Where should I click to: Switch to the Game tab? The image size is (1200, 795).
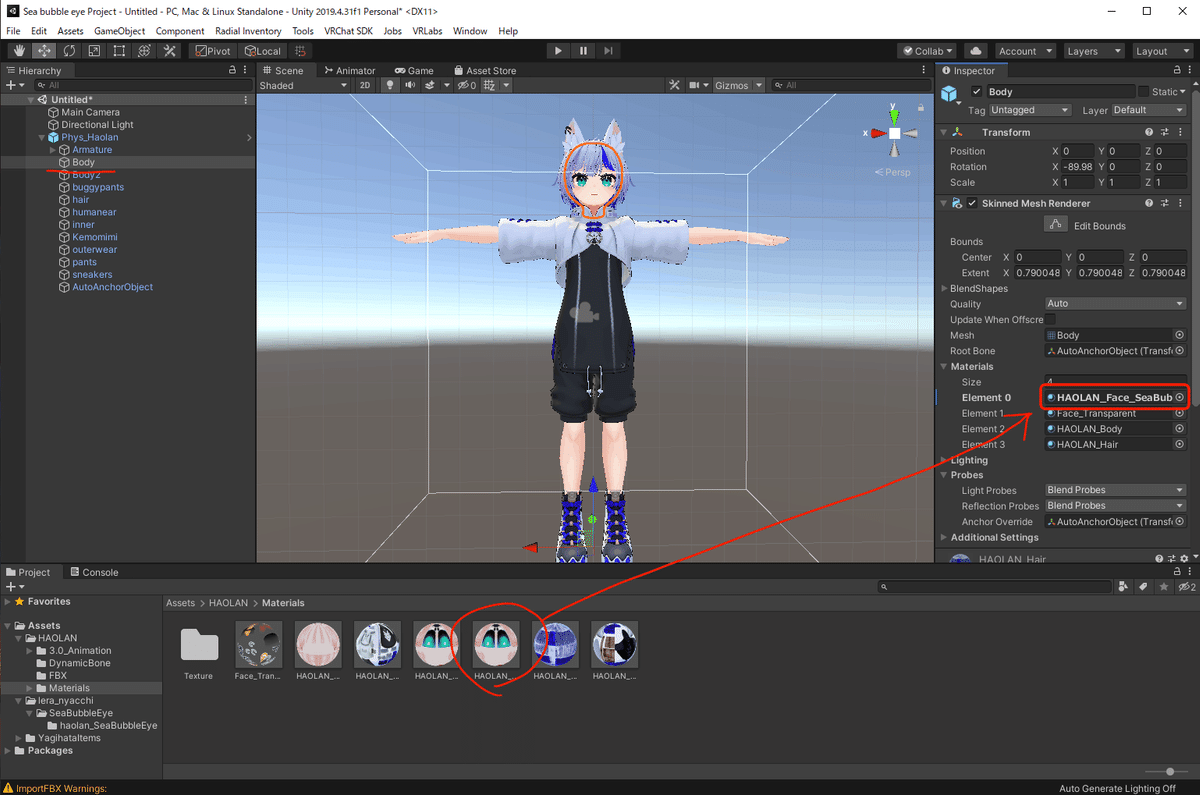pos(413,71)
